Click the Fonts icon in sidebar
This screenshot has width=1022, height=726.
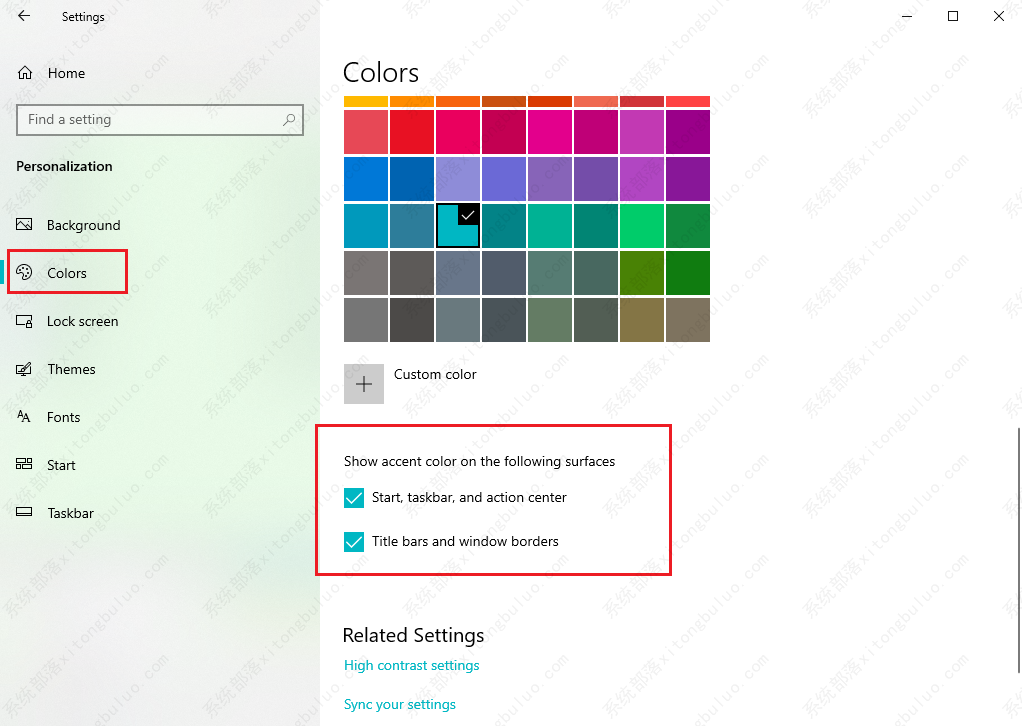pyautogui.click(x=26, y=417)
